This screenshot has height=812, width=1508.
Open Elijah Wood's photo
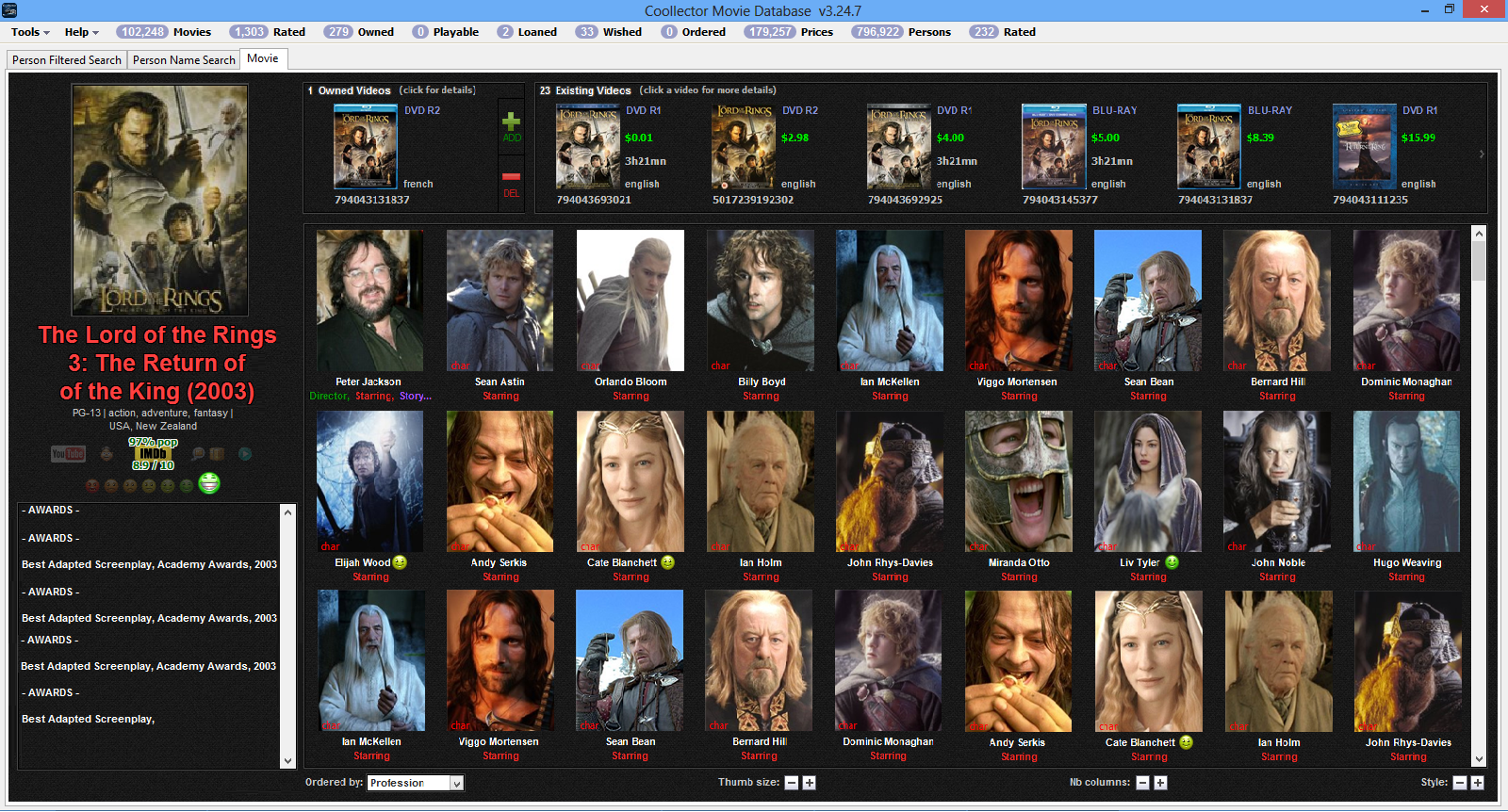[369, 481]
